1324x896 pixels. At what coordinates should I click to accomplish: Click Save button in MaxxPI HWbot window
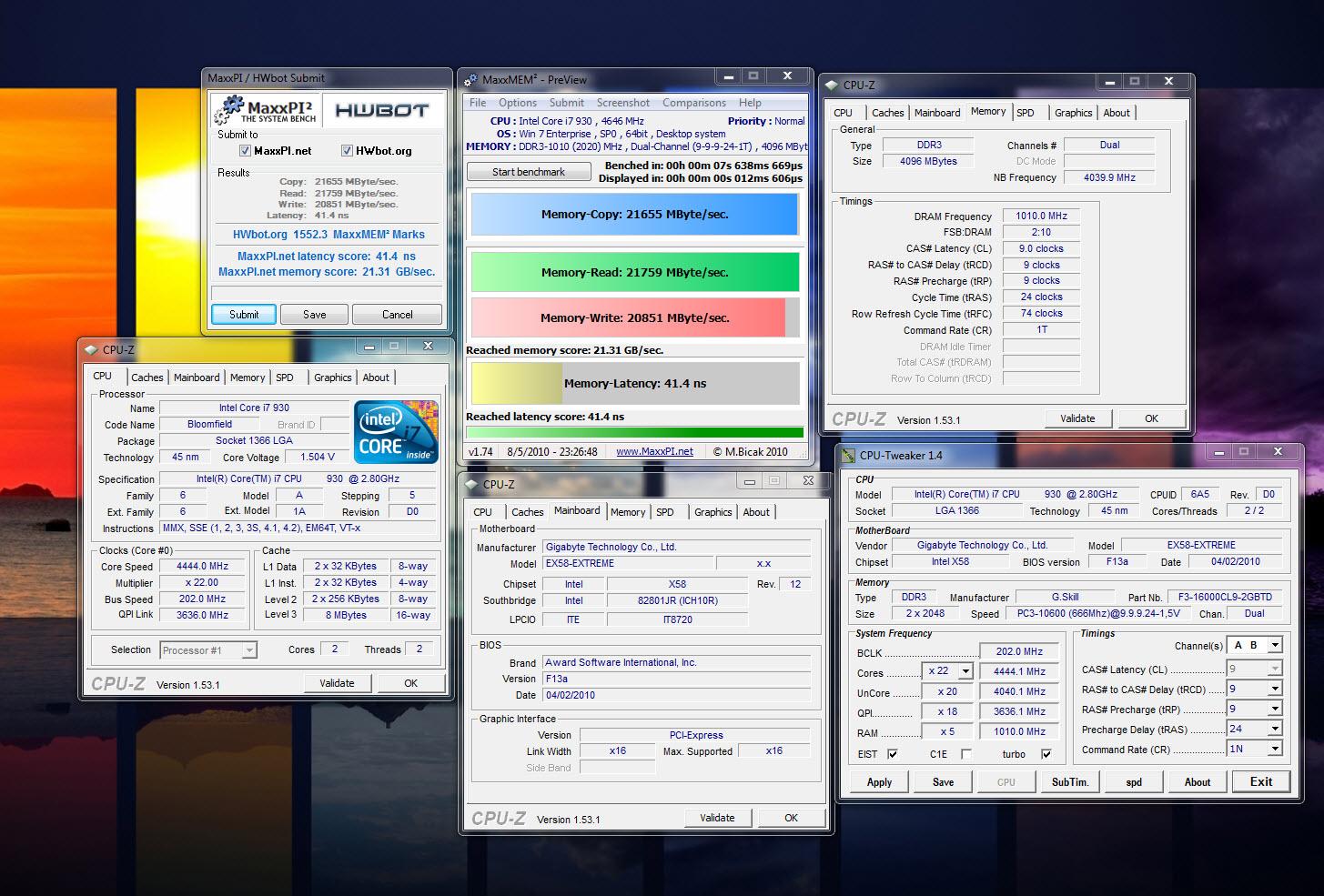click(315, 315)
